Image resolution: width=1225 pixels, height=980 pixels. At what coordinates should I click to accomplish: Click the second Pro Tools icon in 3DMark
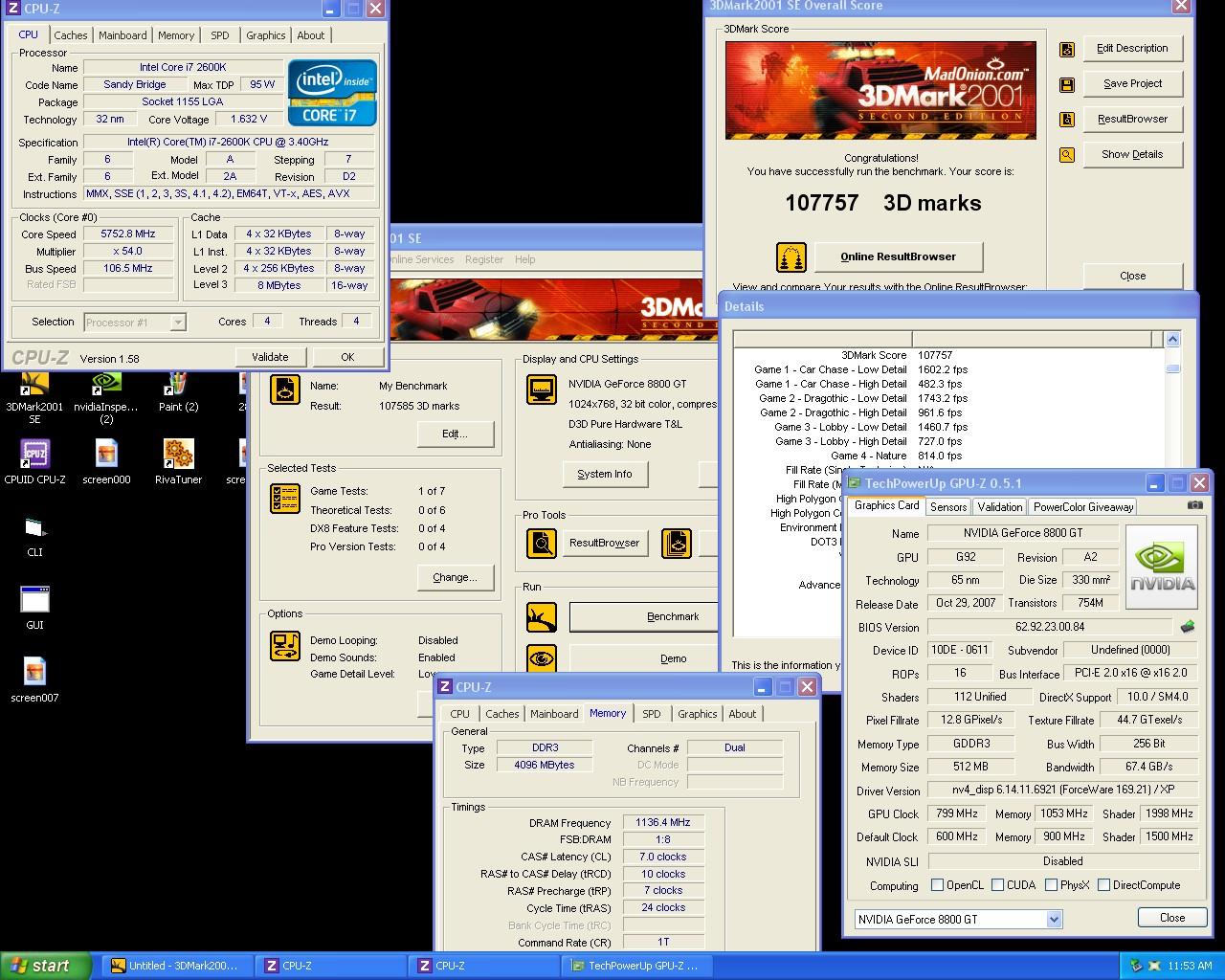tap(677, 544)
